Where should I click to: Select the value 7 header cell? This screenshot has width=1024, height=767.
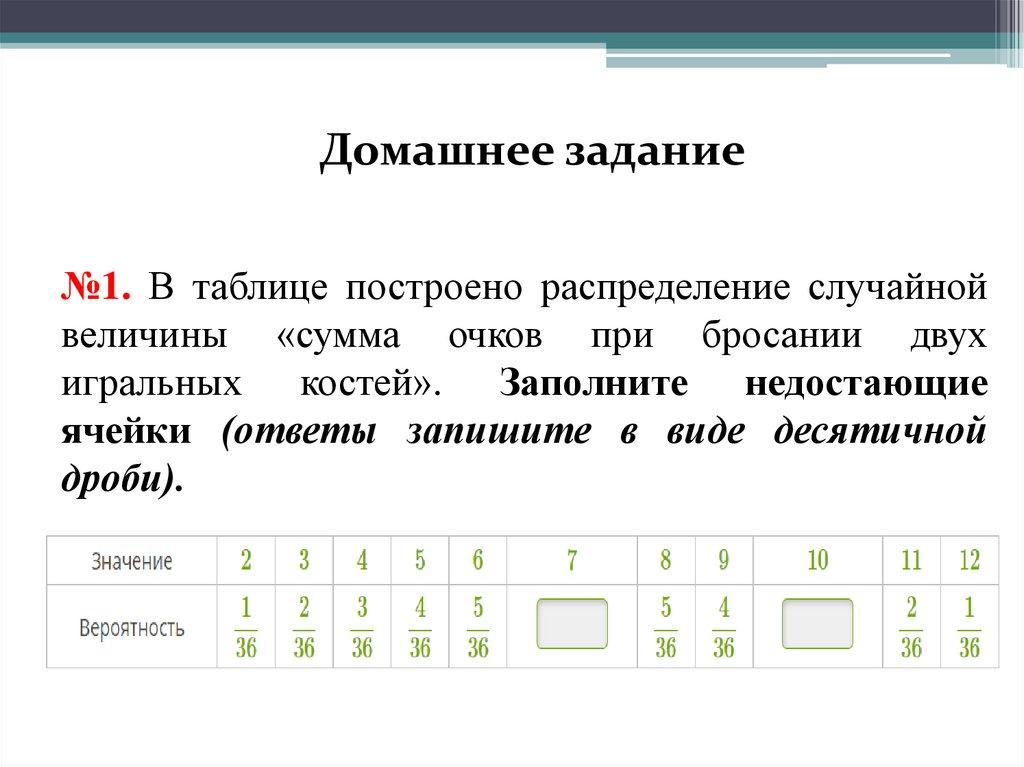pyautogui.click(x=572, y=561)
